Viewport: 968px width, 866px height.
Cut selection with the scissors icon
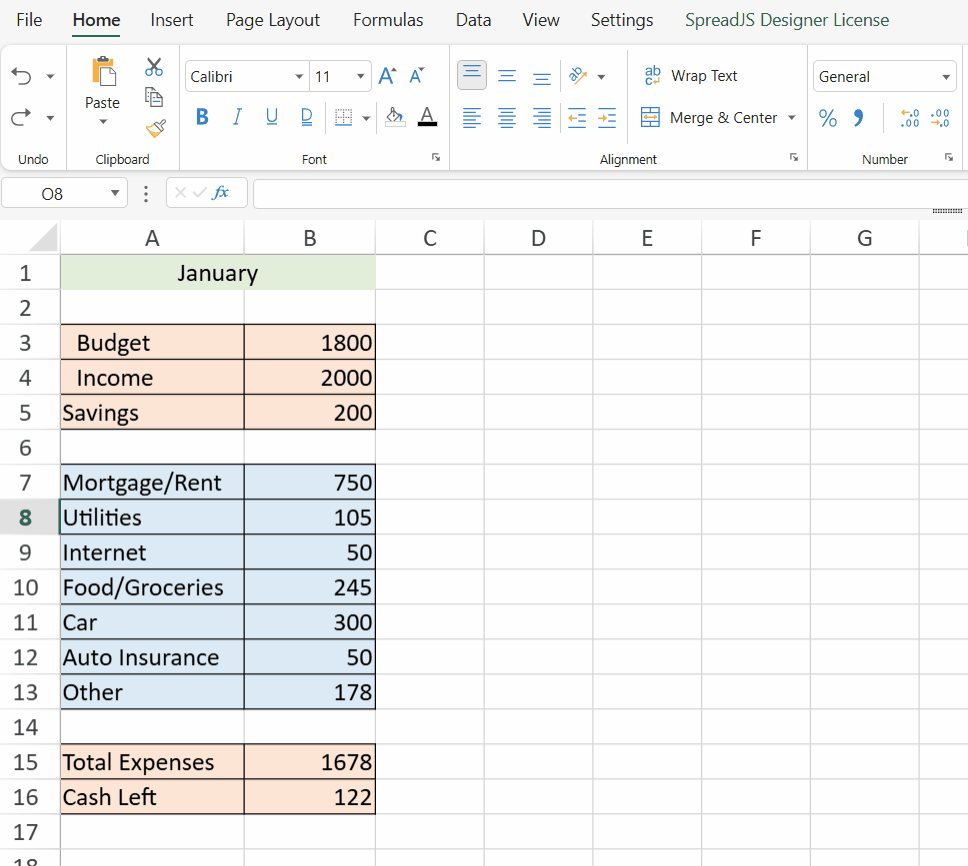click(x=154, y=67)
